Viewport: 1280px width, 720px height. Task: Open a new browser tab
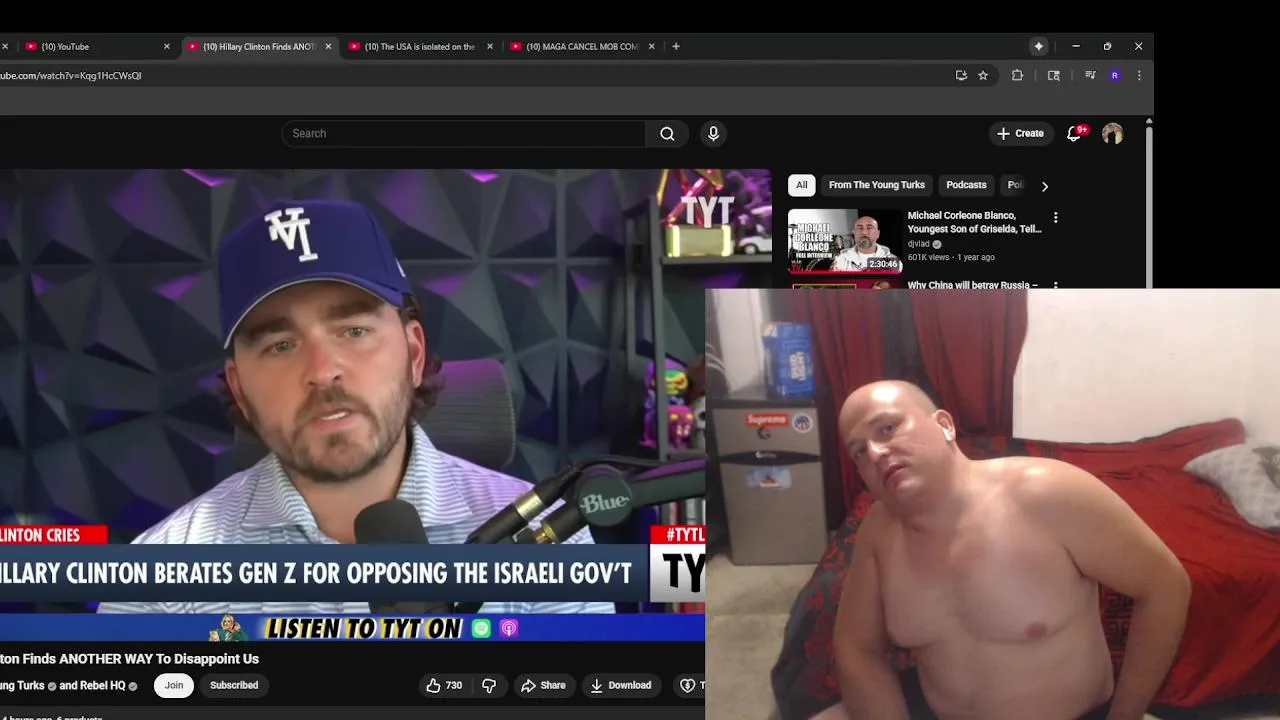point(676,46)
